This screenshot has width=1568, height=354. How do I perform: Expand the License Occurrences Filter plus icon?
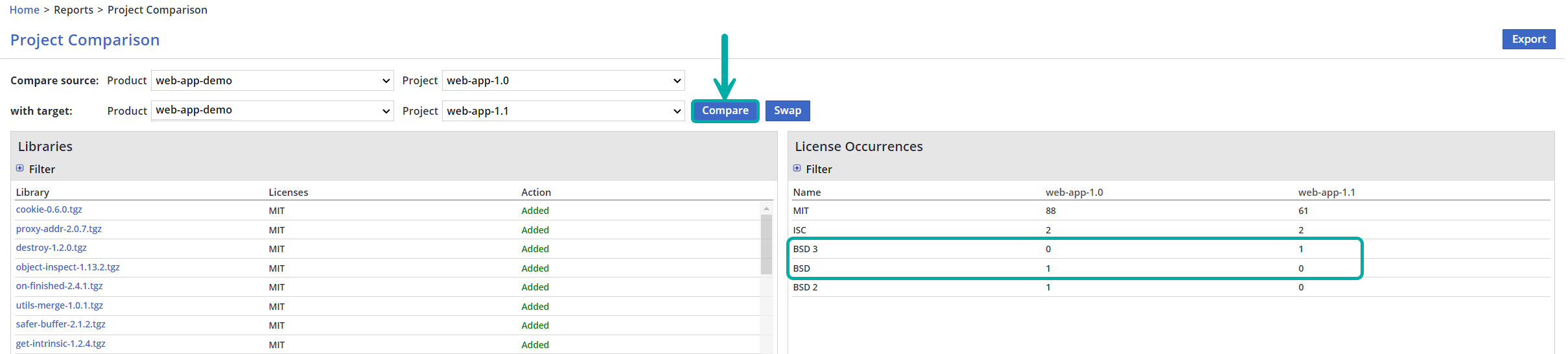pyautogui.click(x=797, y=169)
